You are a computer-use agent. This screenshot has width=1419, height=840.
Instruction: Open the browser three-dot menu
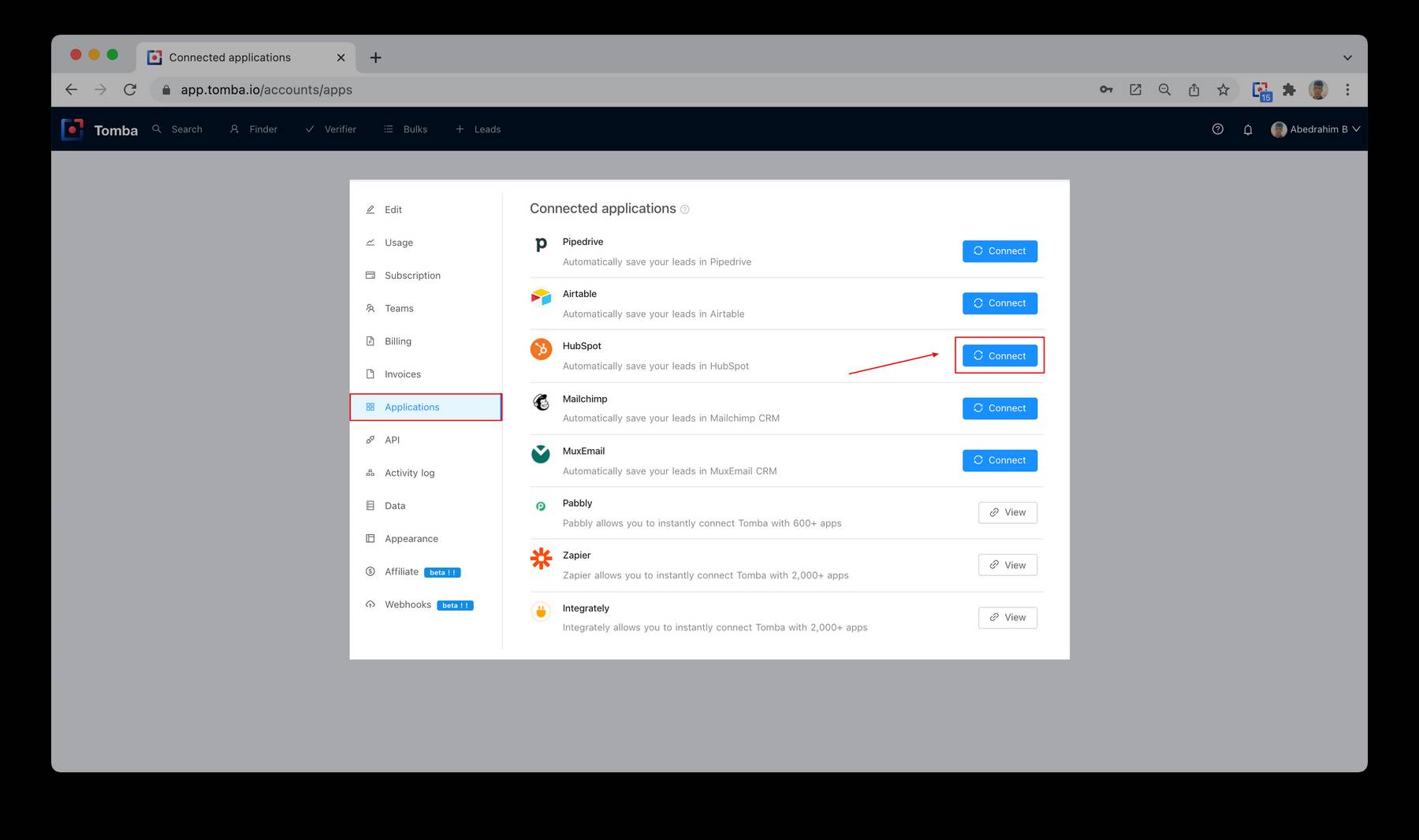pyautogui.click(x=1348, y=90)
